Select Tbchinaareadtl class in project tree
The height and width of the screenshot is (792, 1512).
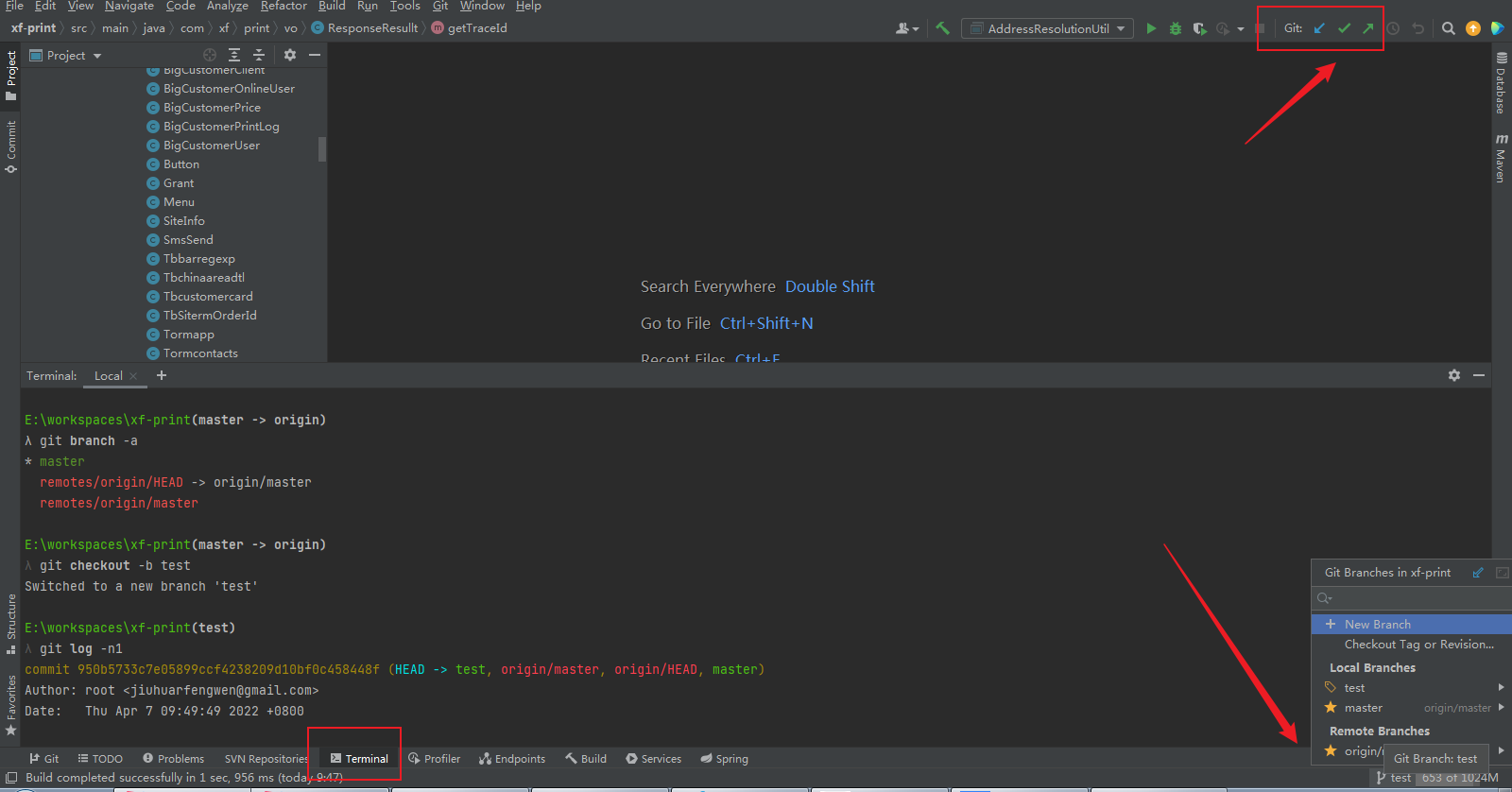(x=203, y=278)
